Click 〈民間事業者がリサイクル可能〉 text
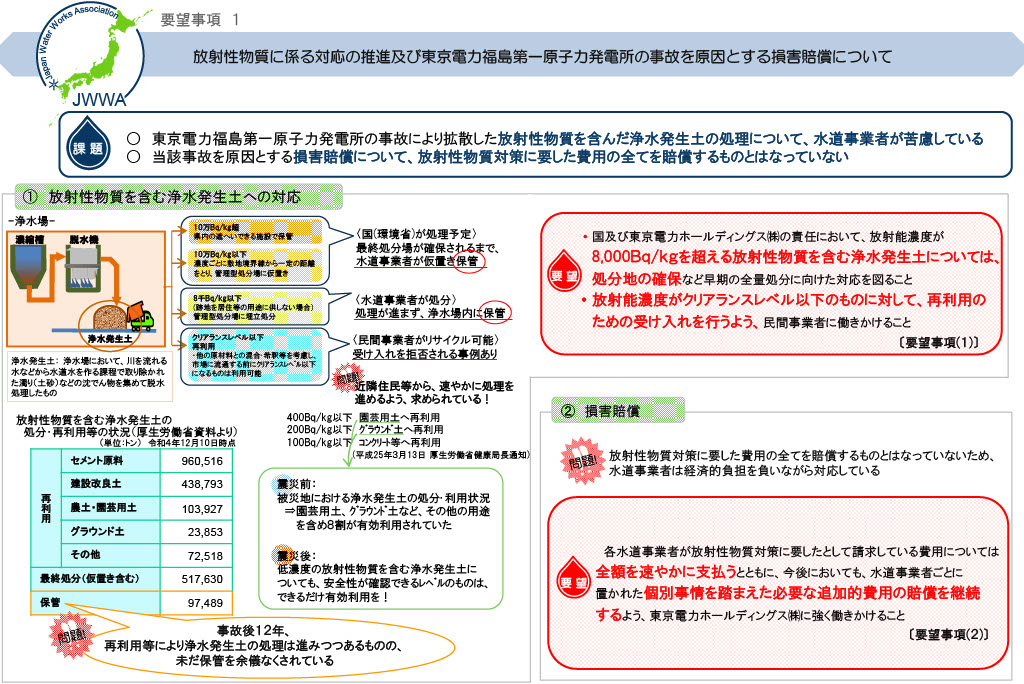The width and height of the screenshot is (1024, 684). (425, 340)
